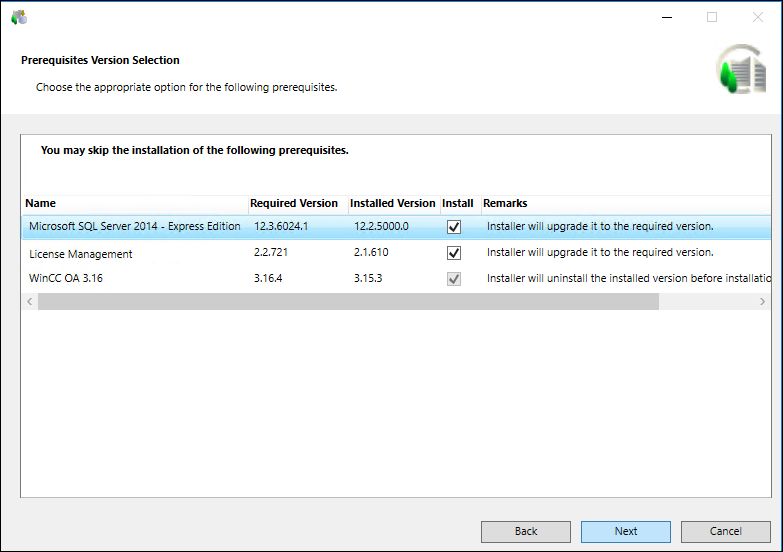
Task: Toggle the License Management install checkbox
Action: click(454, 253)
